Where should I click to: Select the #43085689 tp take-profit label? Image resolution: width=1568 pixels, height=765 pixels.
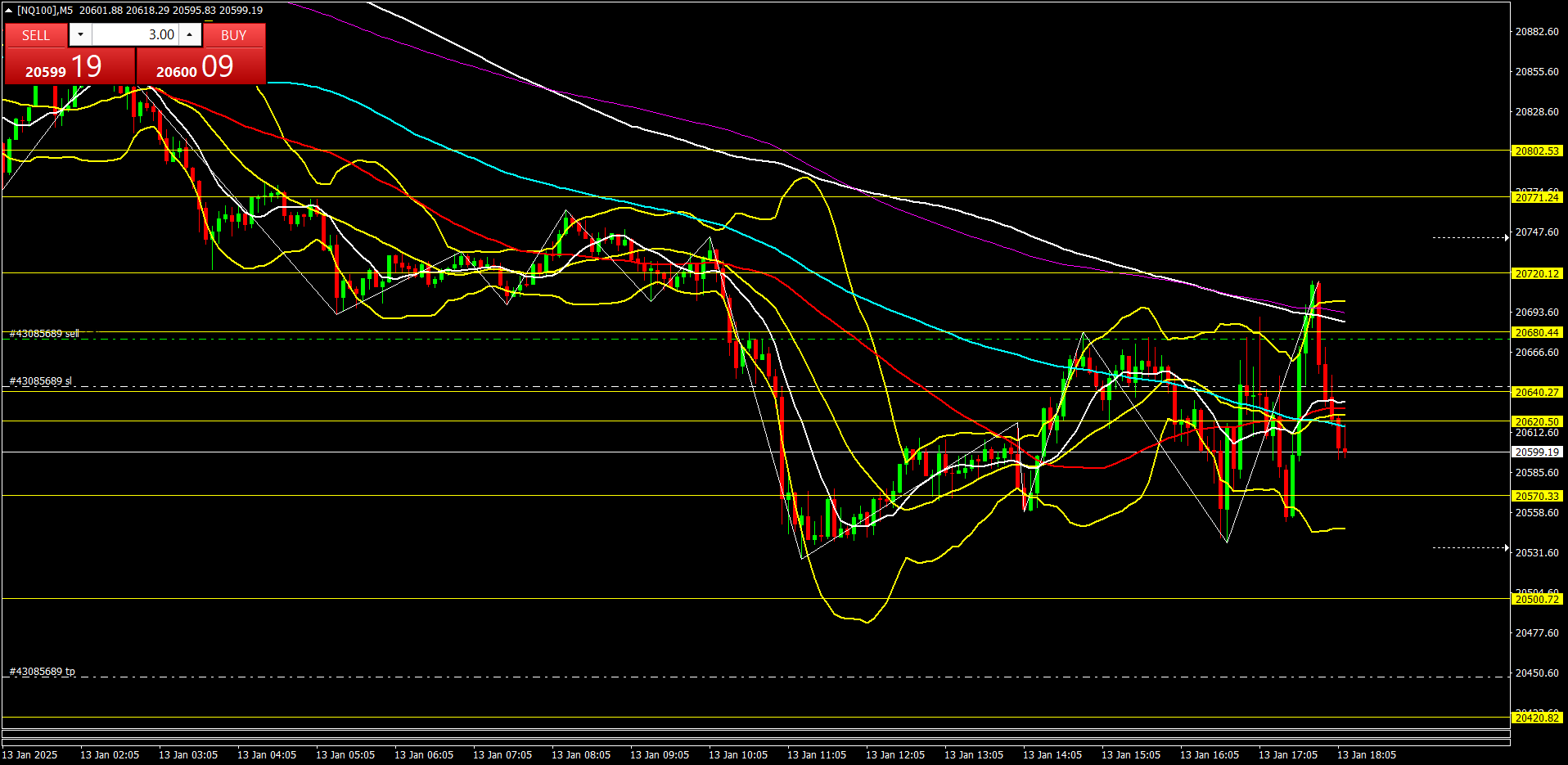pyautogui.click(x=43, y=672)
